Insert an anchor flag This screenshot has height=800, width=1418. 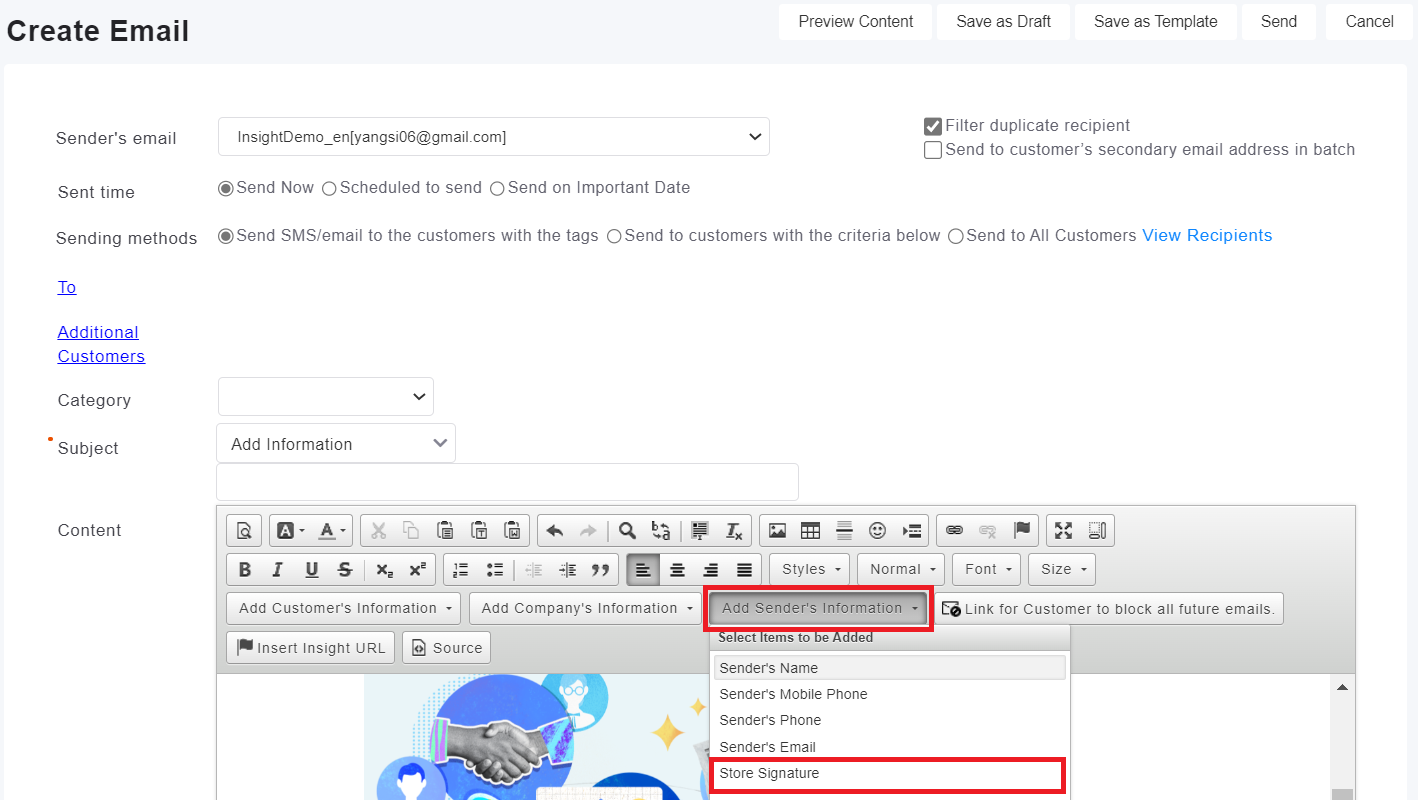tap(1022, 530)
